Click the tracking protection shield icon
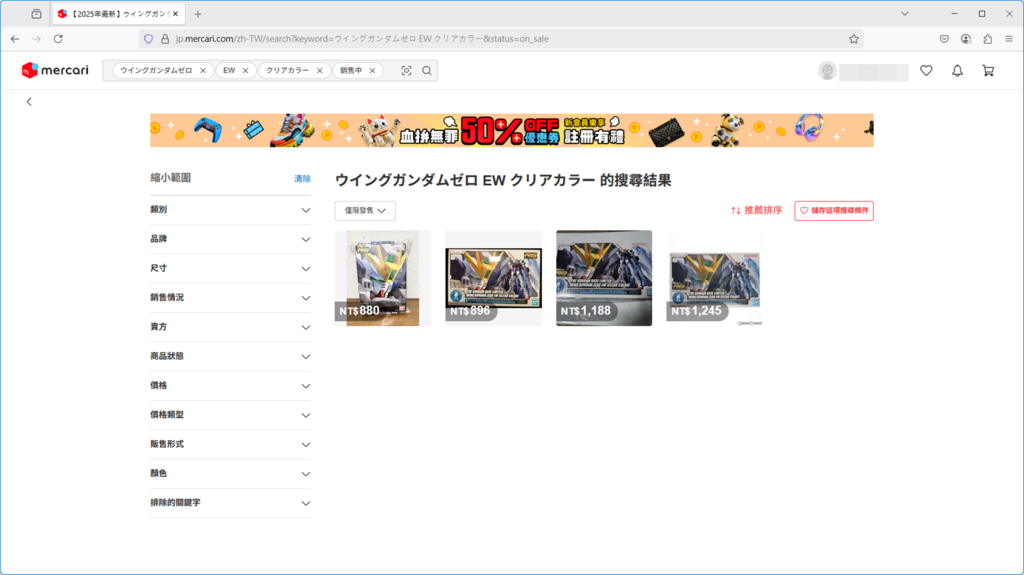 click(149, 39)
